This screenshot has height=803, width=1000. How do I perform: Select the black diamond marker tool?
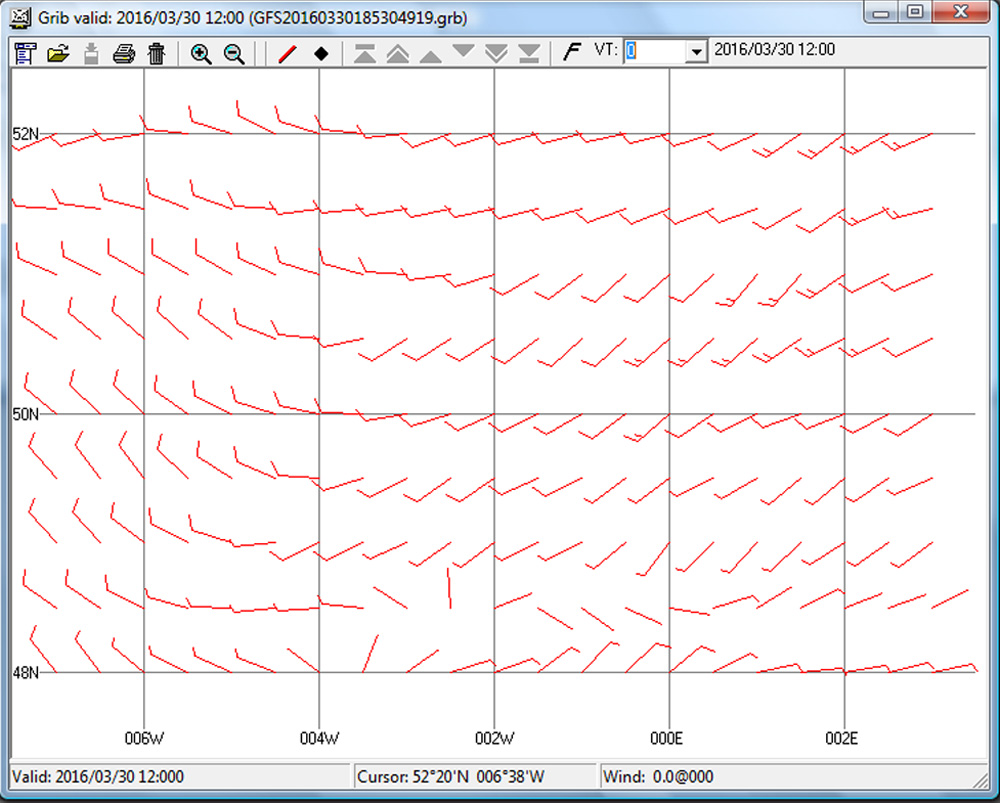pos(320,53)
